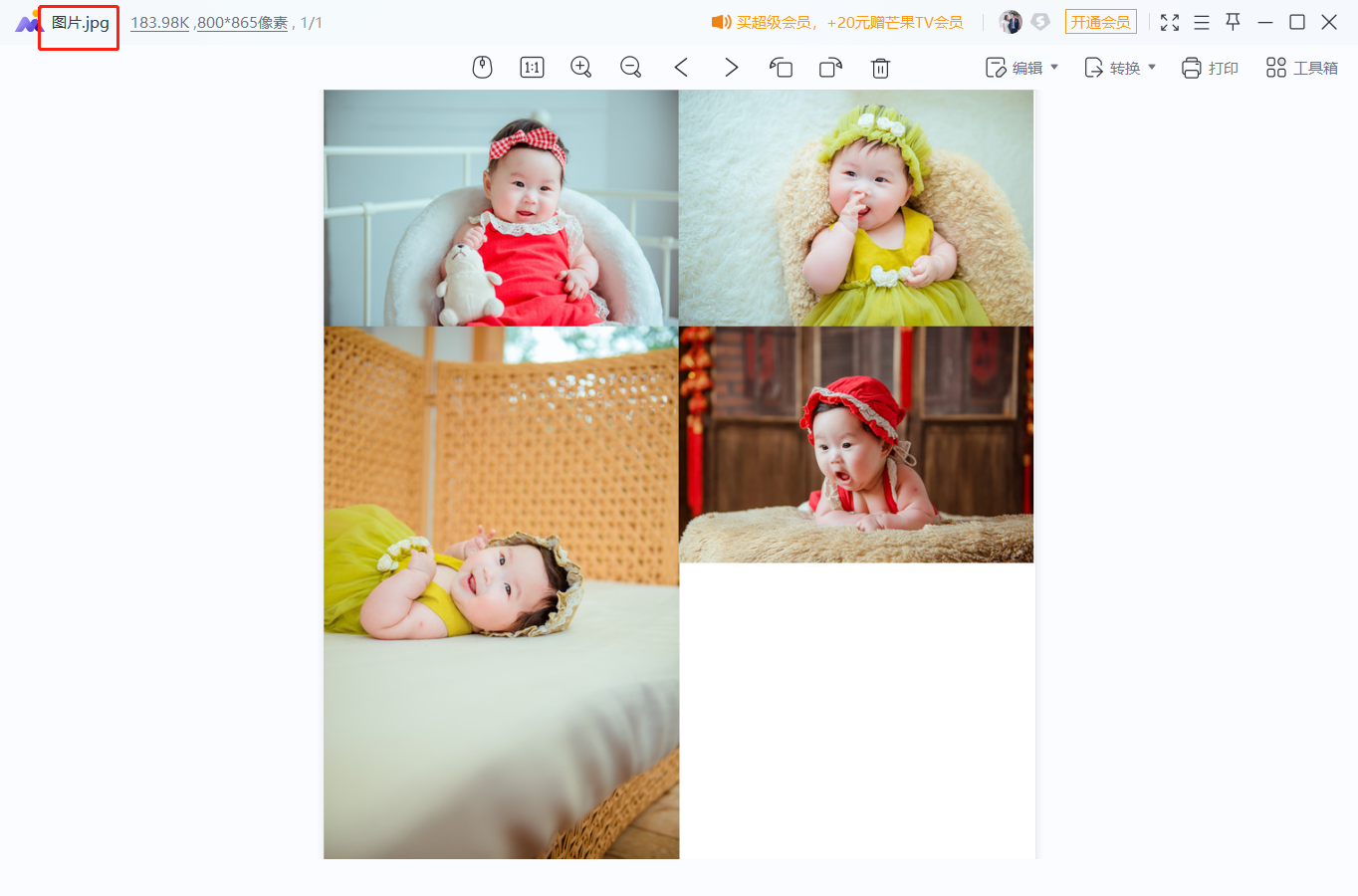
Task: Pin the window always on top
Action: pyautogui.click(x=1233, y=21)
